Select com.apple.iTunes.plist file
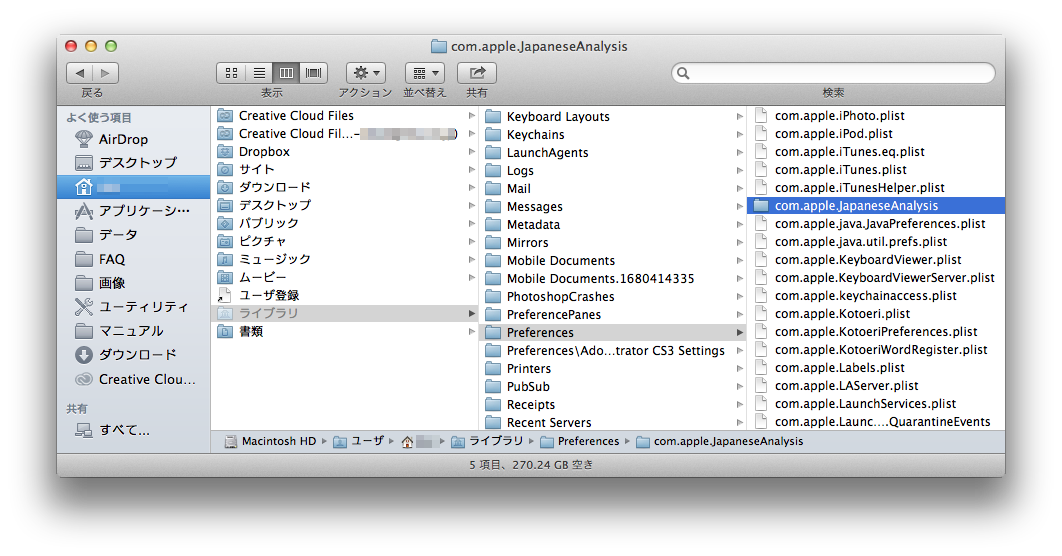Image resolution: width=1062 pixels, height=556 pixels. click(876, 169)
